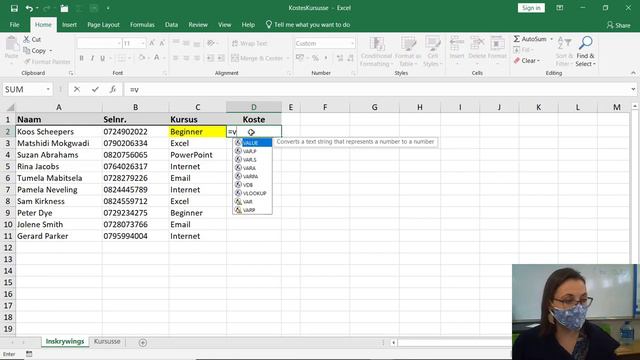Insert a sum with AutoSum
Image resolution: width=640 pixels, height=360 pixels.
[530, 39]
